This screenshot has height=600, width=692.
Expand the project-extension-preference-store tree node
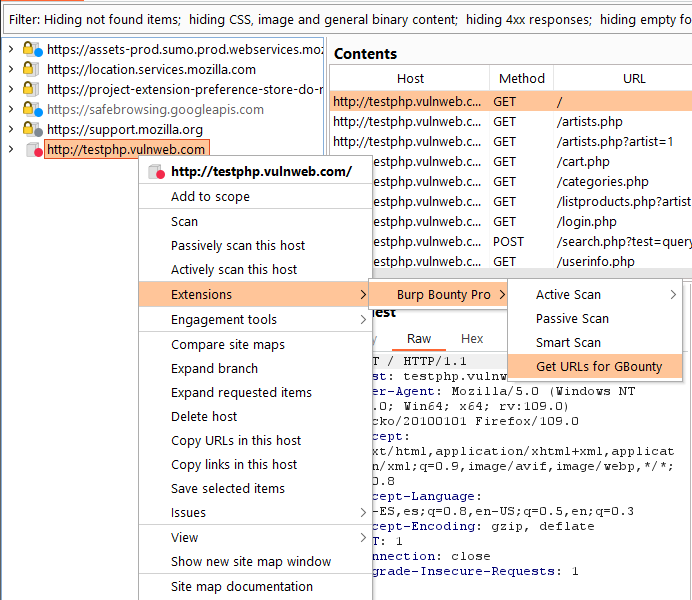click(11, 89)
